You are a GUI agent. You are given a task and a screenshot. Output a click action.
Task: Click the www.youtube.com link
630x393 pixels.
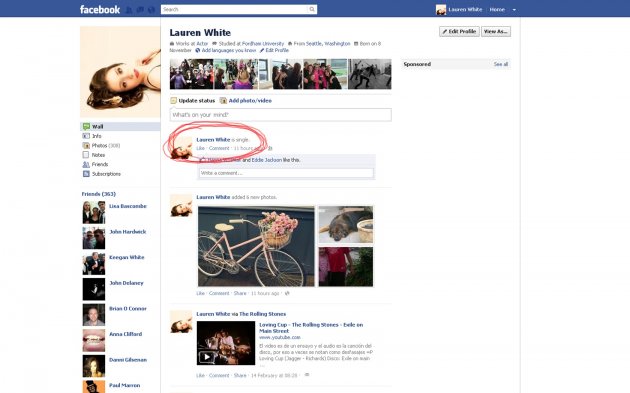280,338
